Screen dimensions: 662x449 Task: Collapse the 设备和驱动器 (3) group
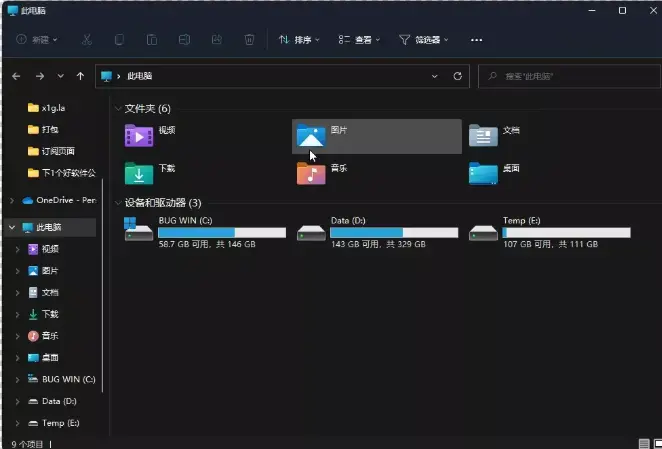click(118, 203)
